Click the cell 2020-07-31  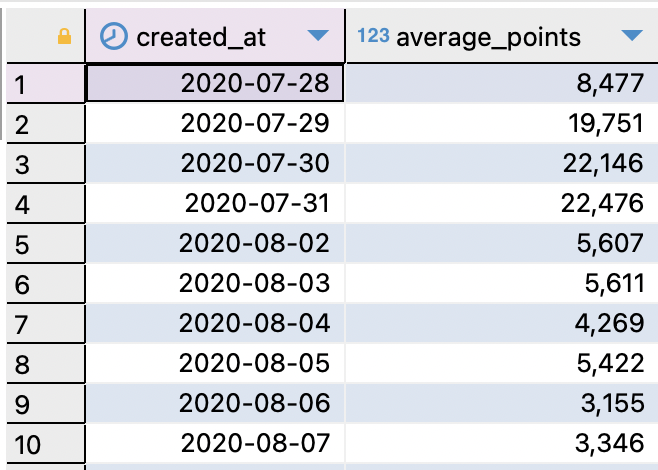point(215,204)
